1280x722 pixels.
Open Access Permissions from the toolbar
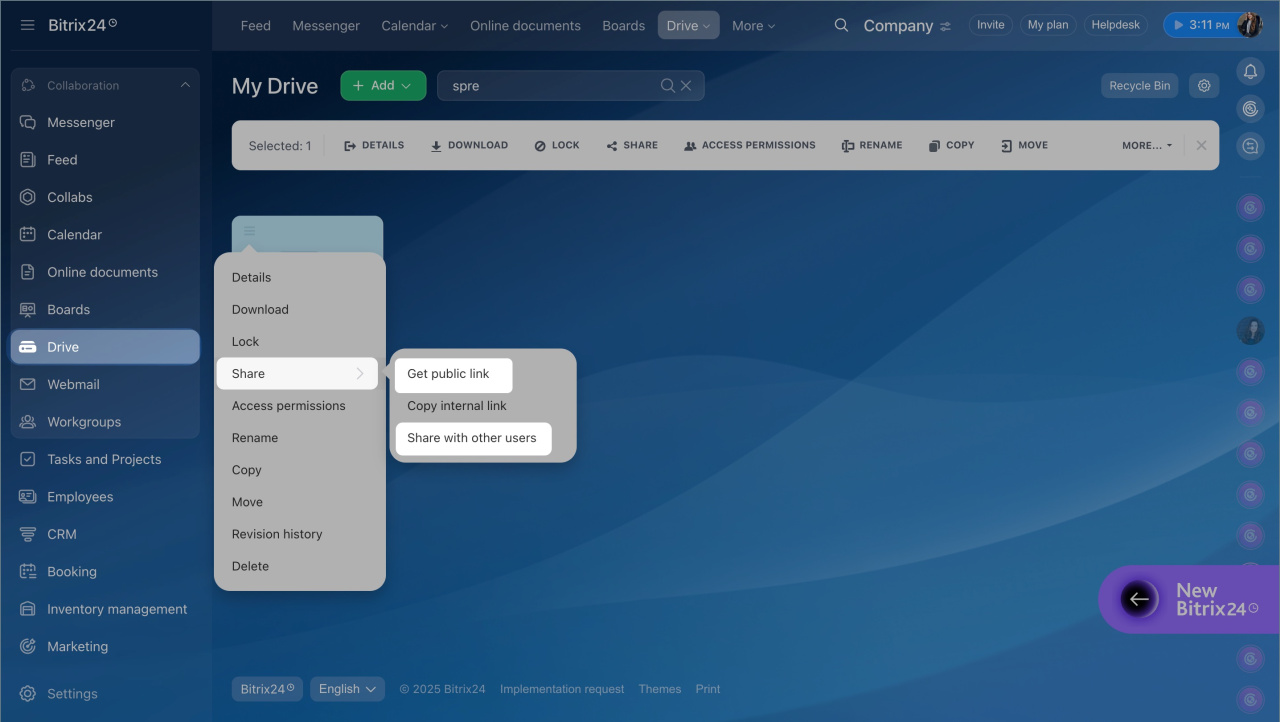click(x=749, y=145)
